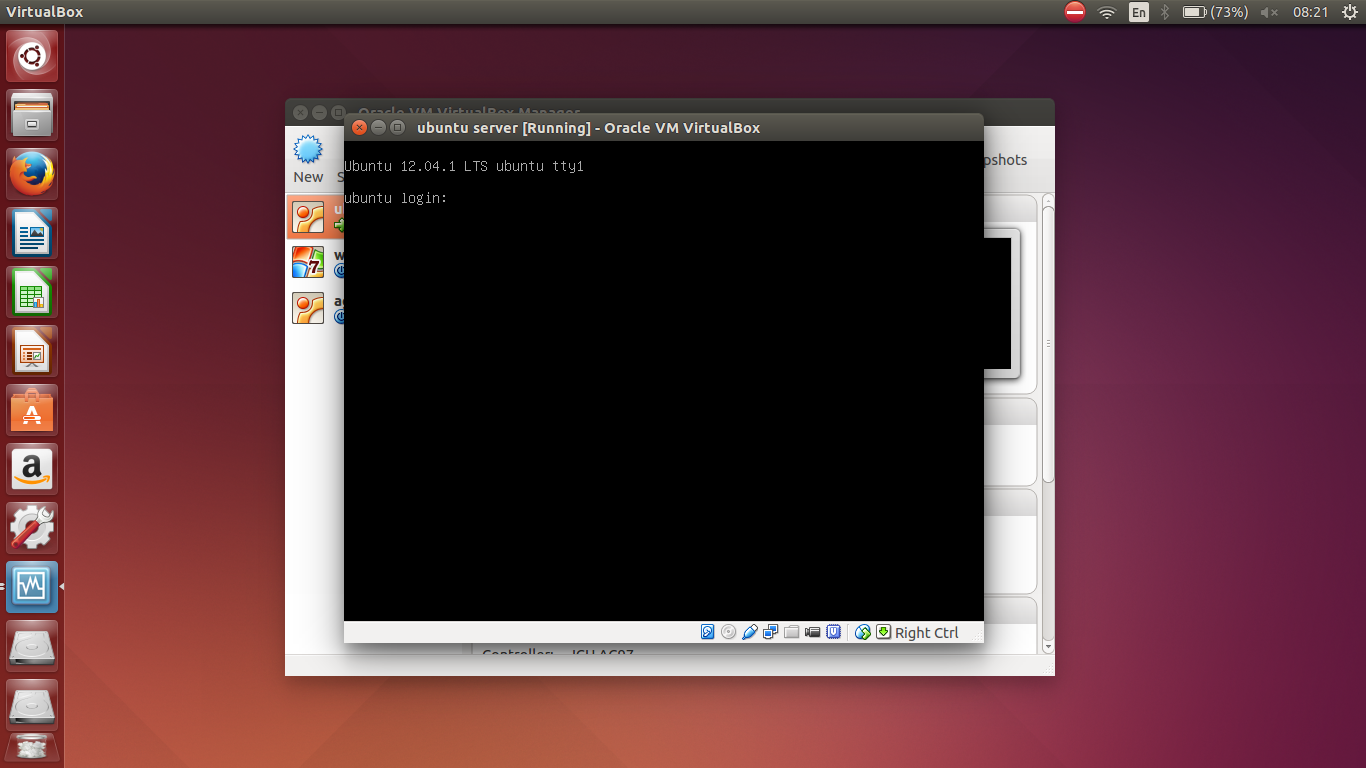Click the hard disk activity indicator in VM status bar
This screenshot has width=1366, height=768.
pos(708,632)
